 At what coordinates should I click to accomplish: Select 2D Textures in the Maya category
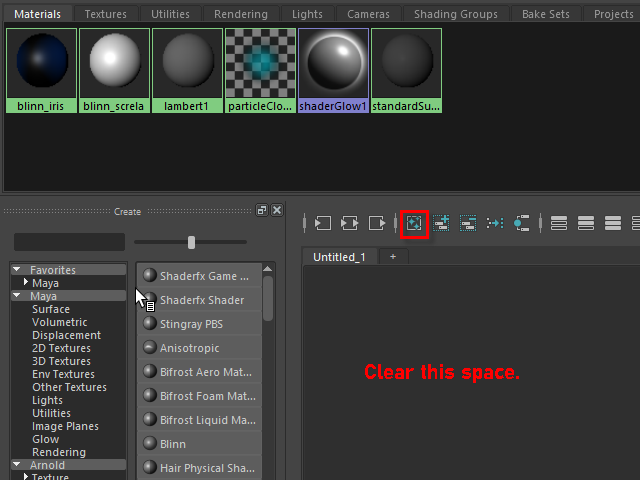(61, 348)
